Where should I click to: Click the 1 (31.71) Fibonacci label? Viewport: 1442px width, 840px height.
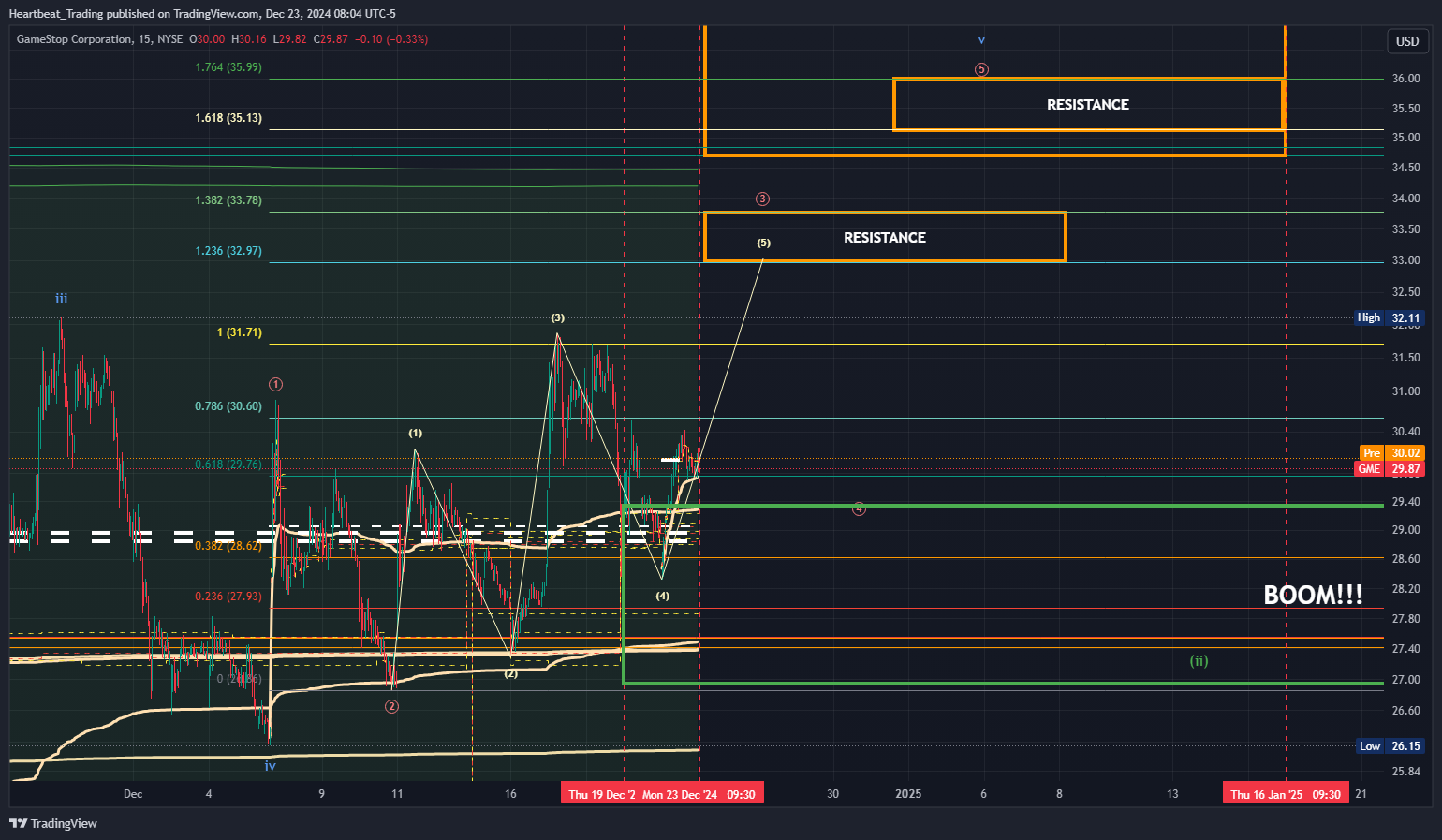tap(240, 332)
